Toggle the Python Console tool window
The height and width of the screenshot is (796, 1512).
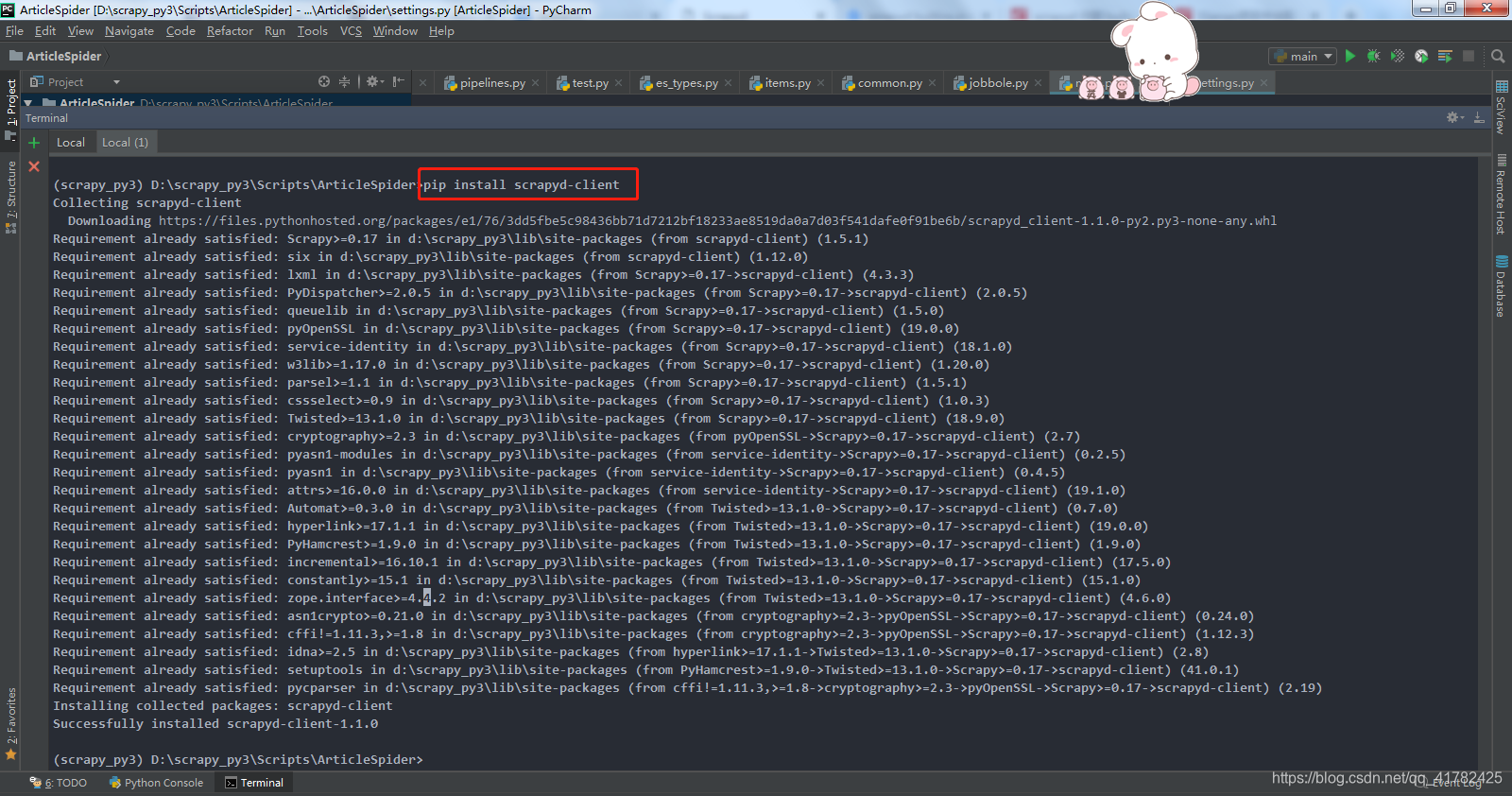[156, 783]
